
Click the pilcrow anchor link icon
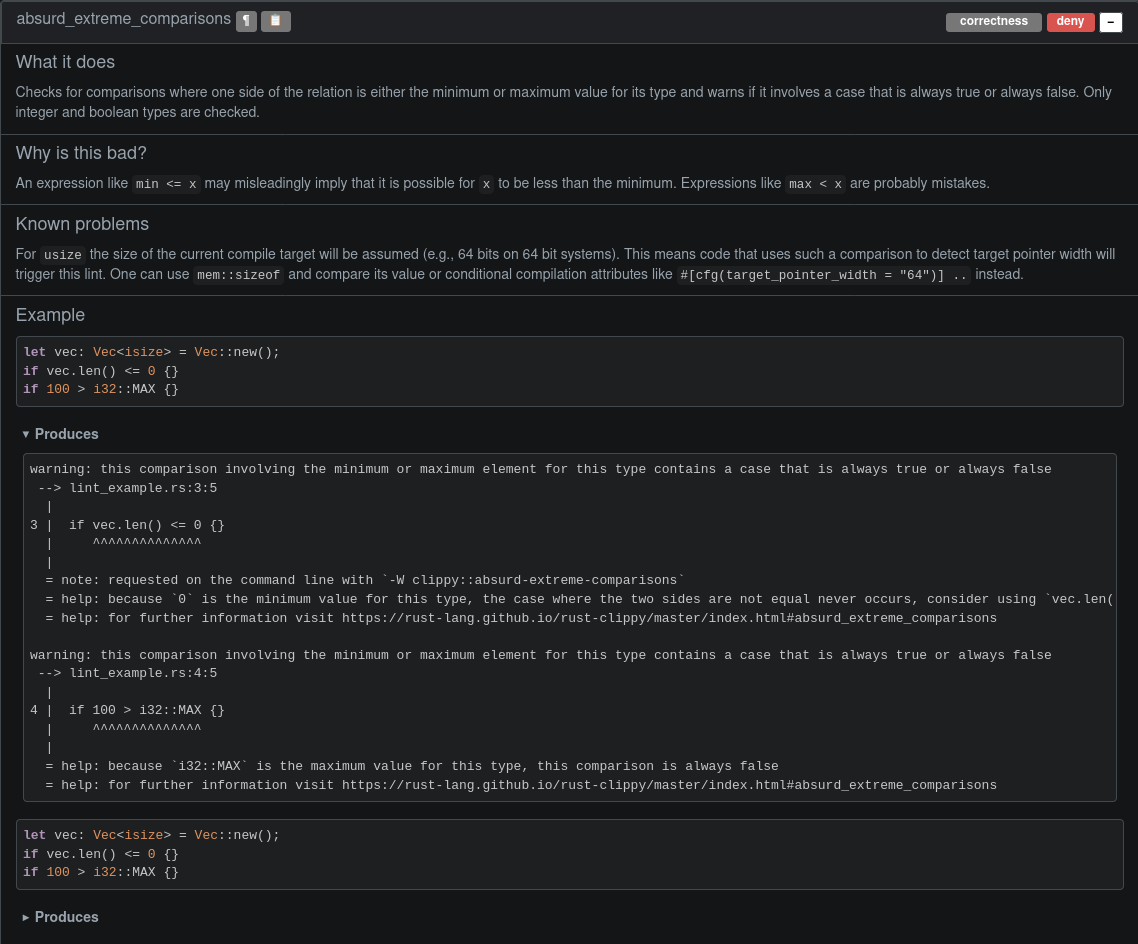246,21
